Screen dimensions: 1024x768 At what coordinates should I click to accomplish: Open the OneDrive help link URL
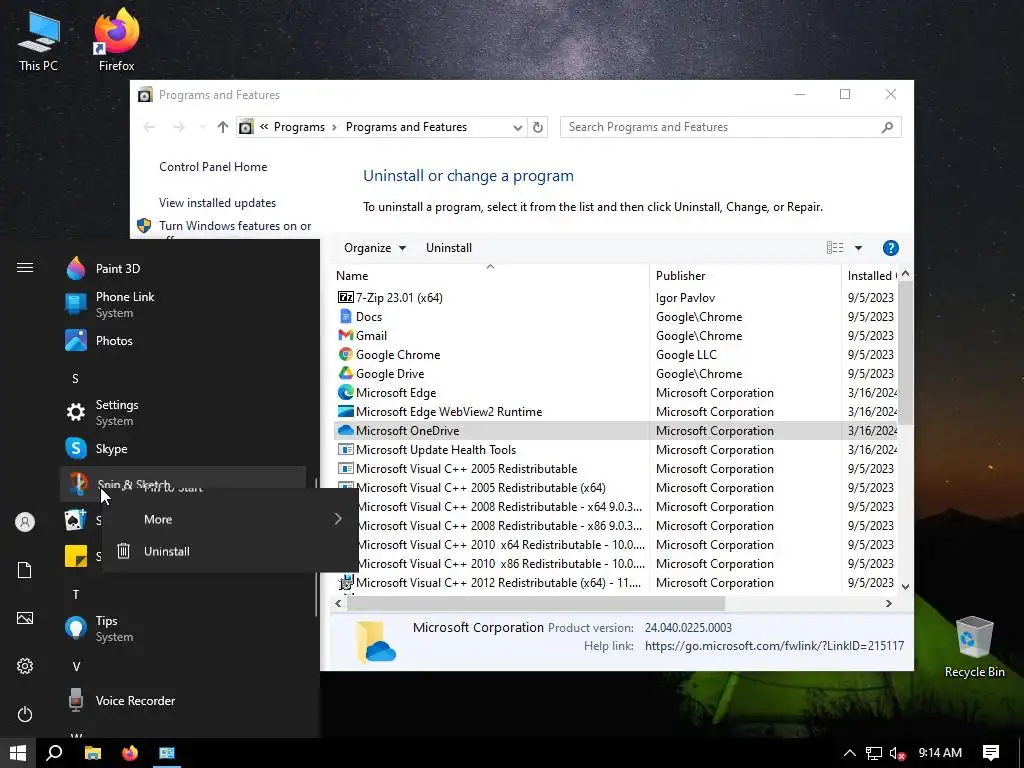[774, 646]
